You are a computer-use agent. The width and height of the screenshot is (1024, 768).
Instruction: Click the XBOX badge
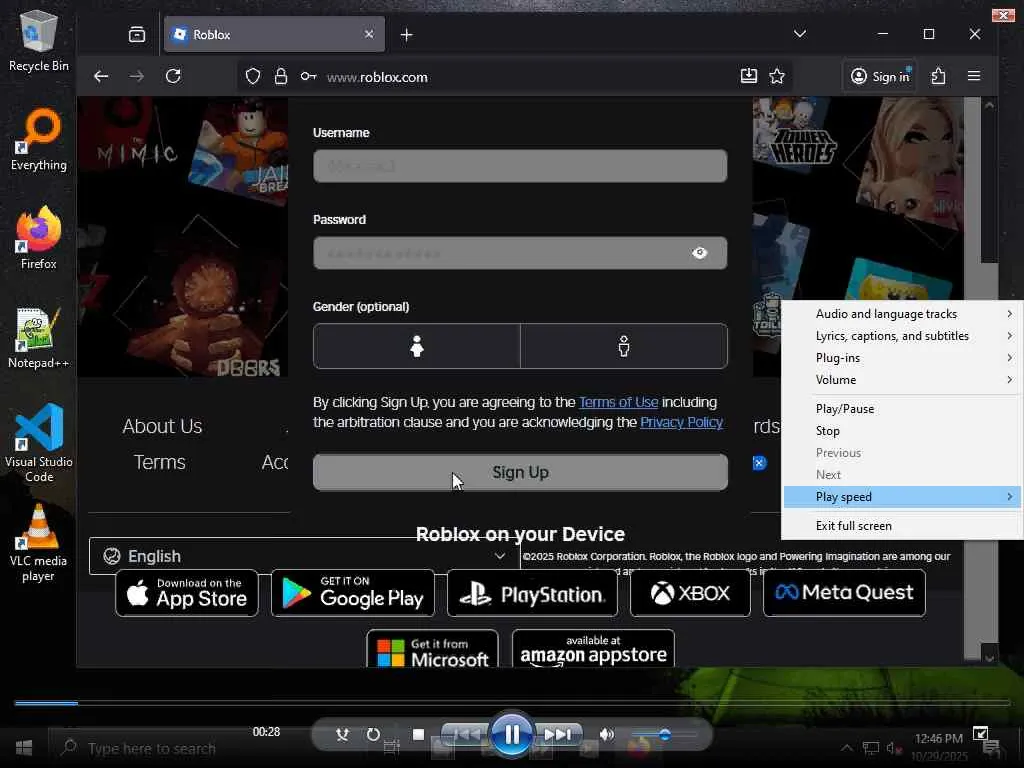pyautogui.click(x=690, y=593)
